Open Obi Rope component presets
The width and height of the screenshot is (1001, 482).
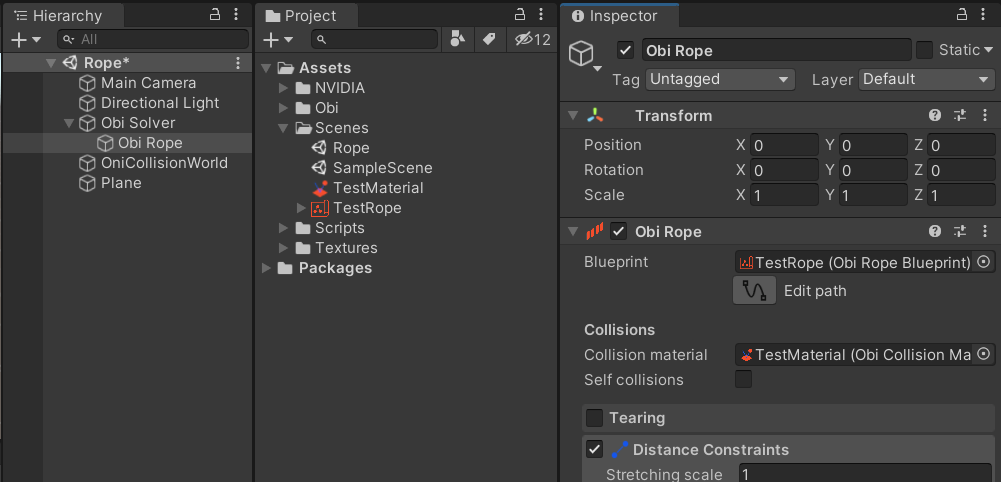click(960, 231)
